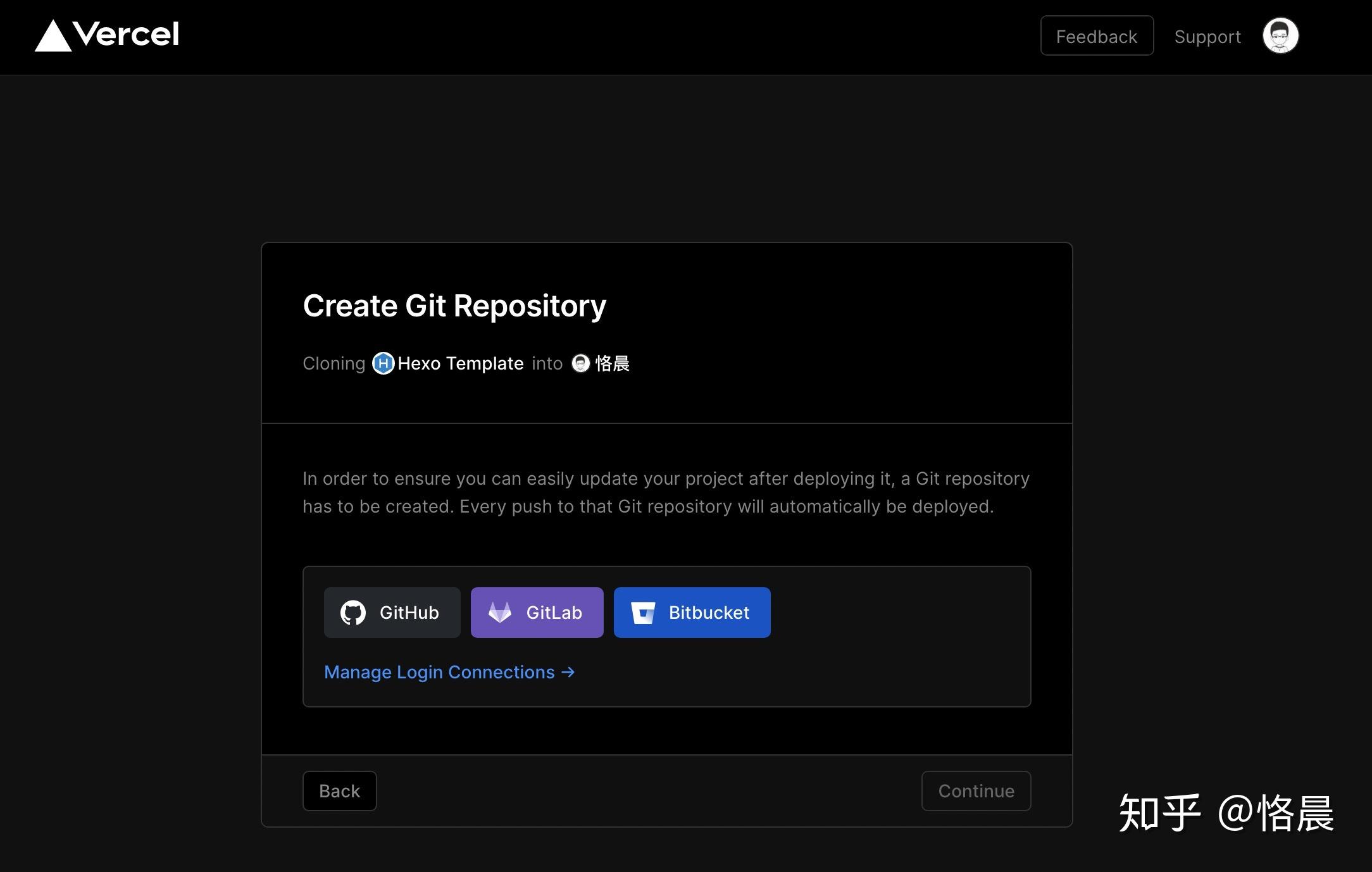
Task: Click the Bitbucket bucket icon
Action: coord(642,613)
